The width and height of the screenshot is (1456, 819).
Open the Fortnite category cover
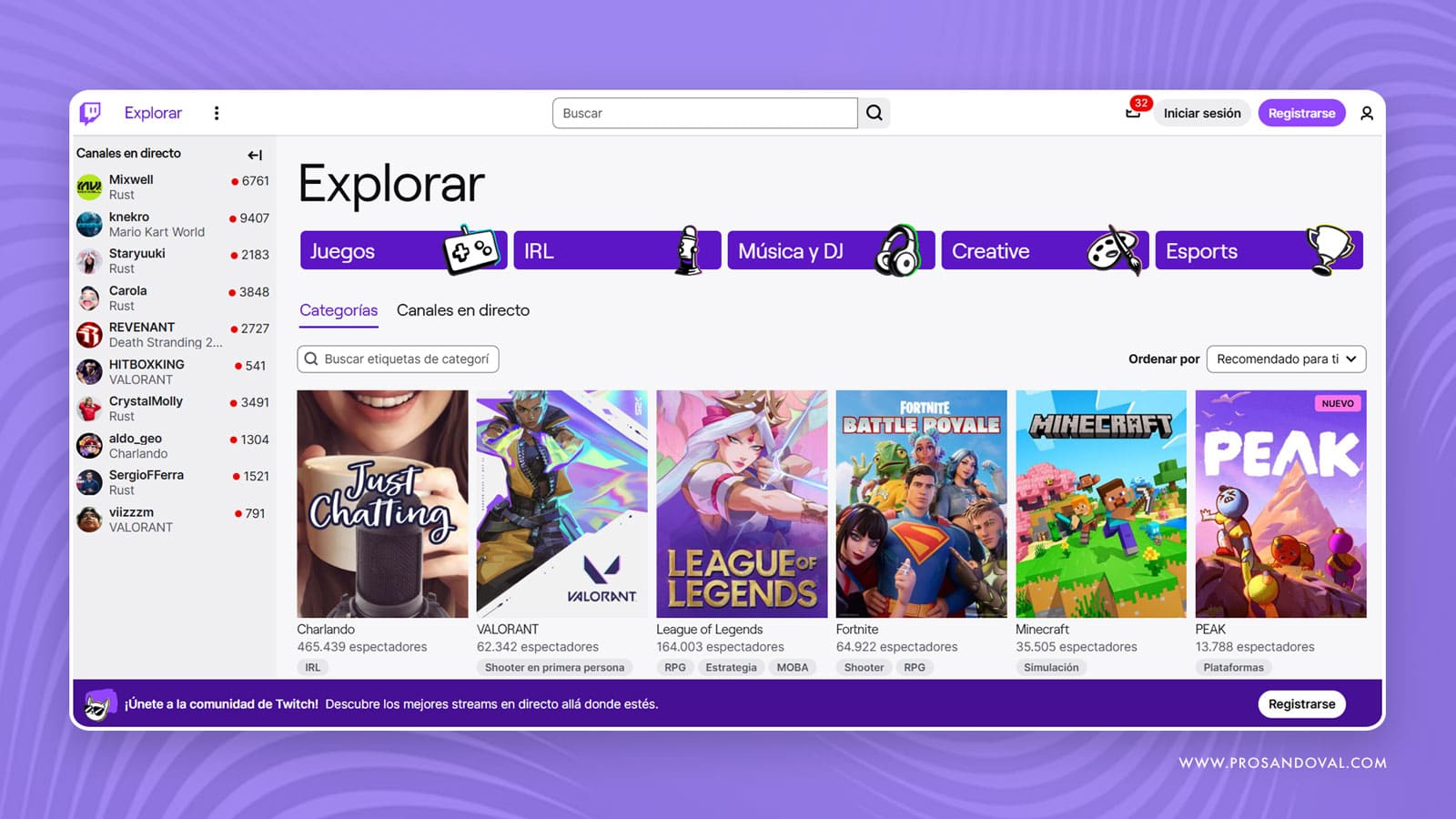click(x=922, y=504)
